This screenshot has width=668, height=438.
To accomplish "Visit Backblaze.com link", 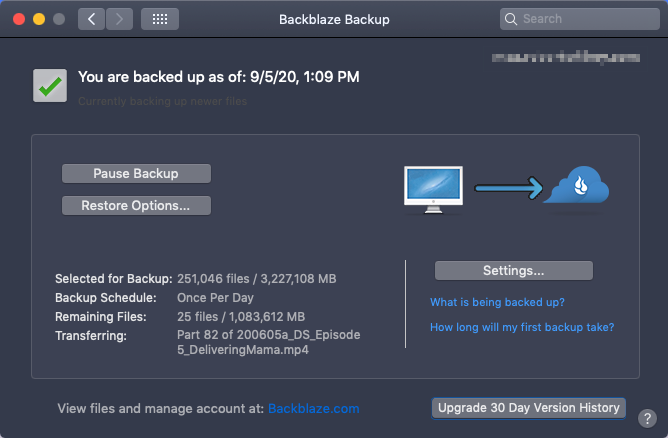I will click(314, 409).
